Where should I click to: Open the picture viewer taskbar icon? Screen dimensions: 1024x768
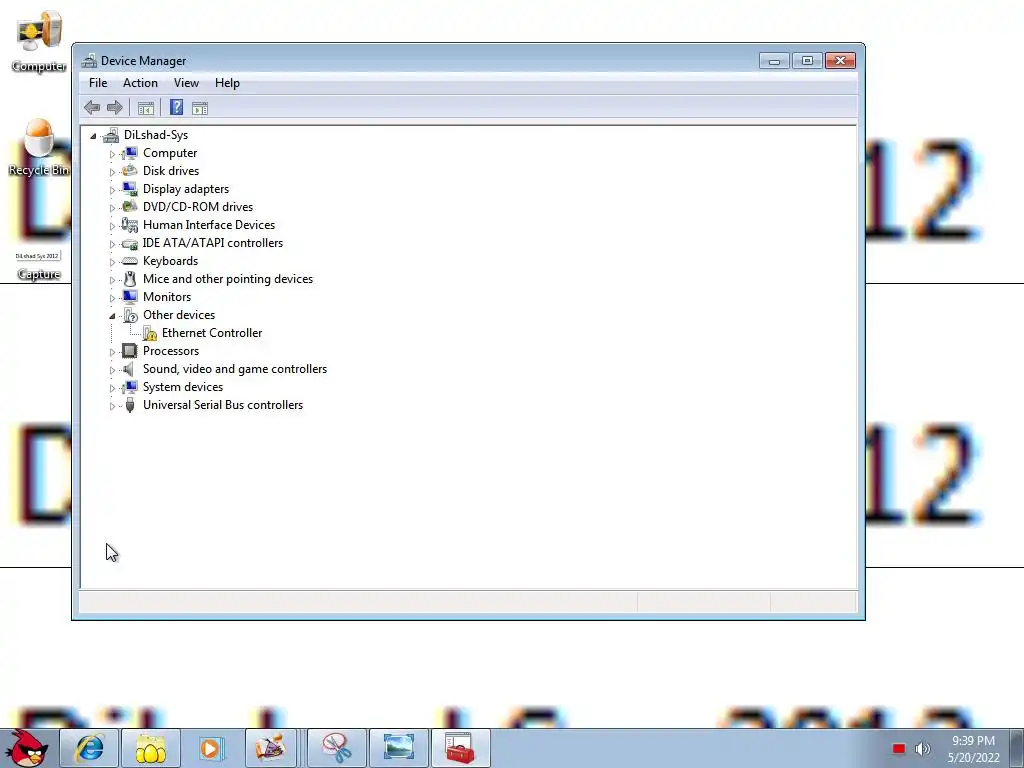[399, 748]
